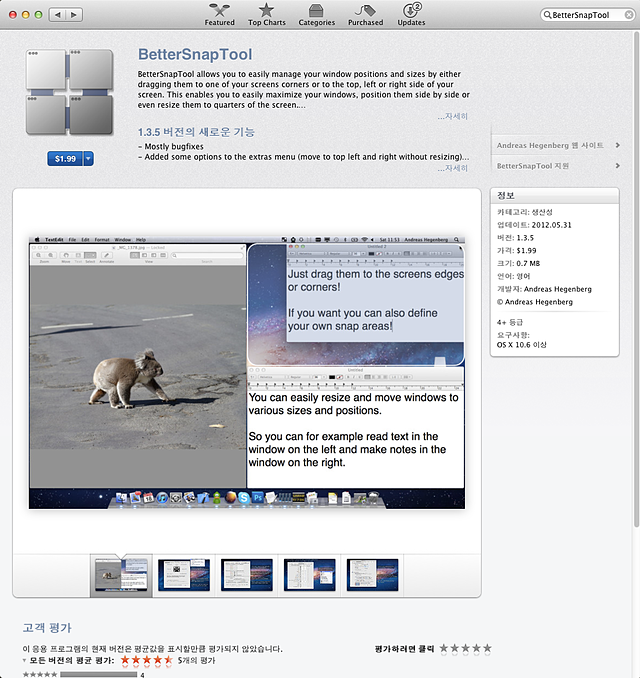Select the first screenshot thumbnail with the koala

(121, 575)
